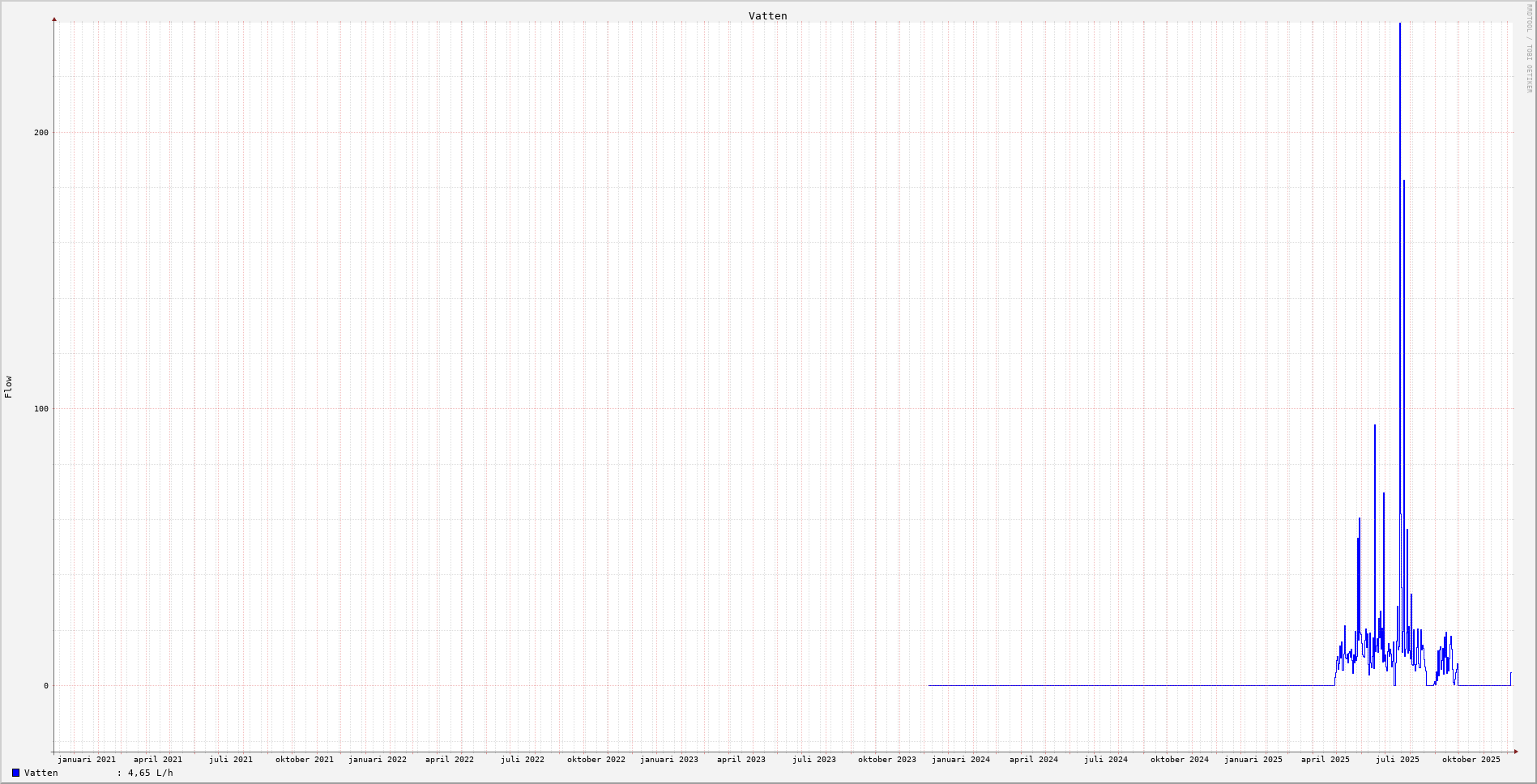
Task: Click the januari 2021 x-axis label
Action: pos(87,760)
